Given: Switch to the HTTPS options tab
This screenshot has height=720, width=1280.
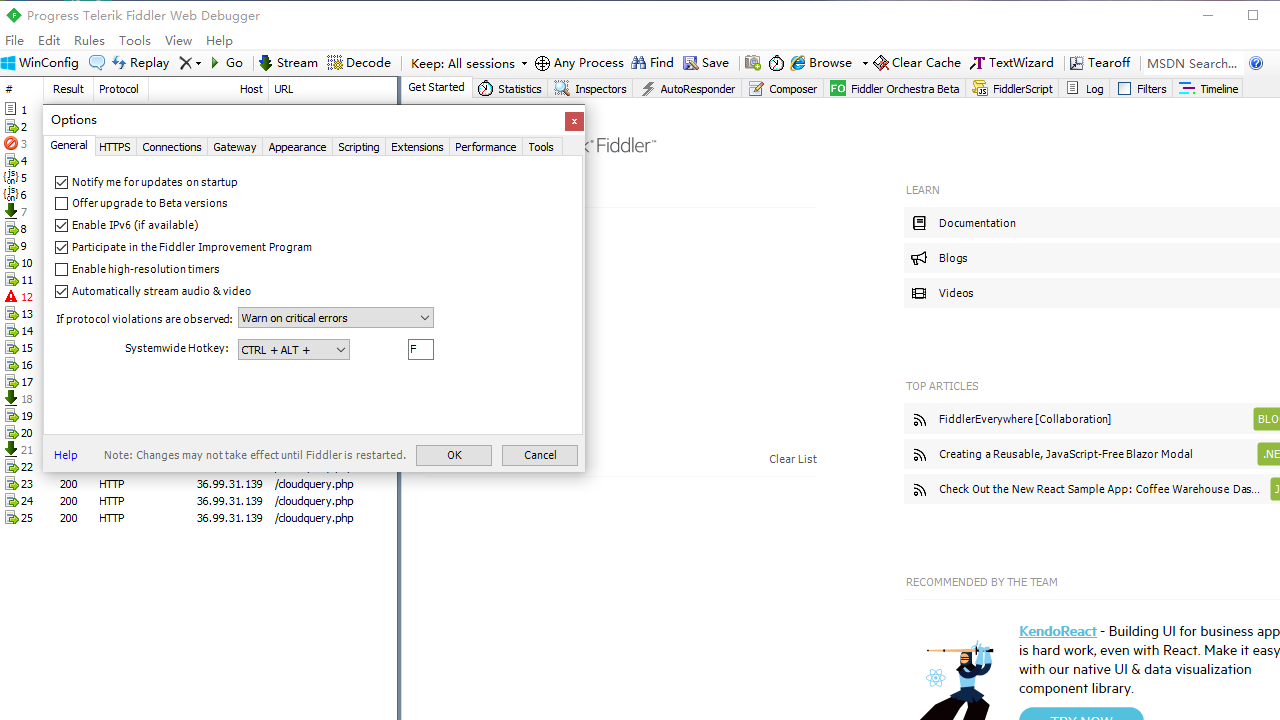Looking at the screenshot, I should pyautogui.click(x=115, y=147).
